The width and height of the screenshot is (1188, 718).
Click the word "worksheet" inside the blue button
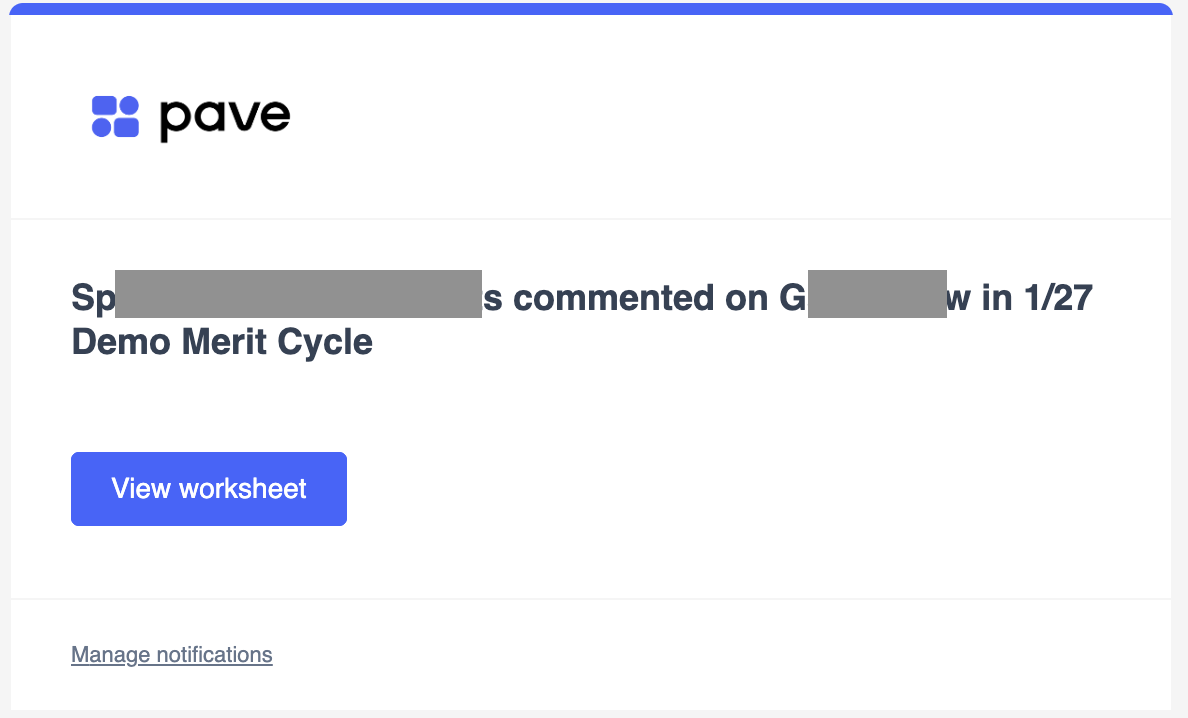243,489
